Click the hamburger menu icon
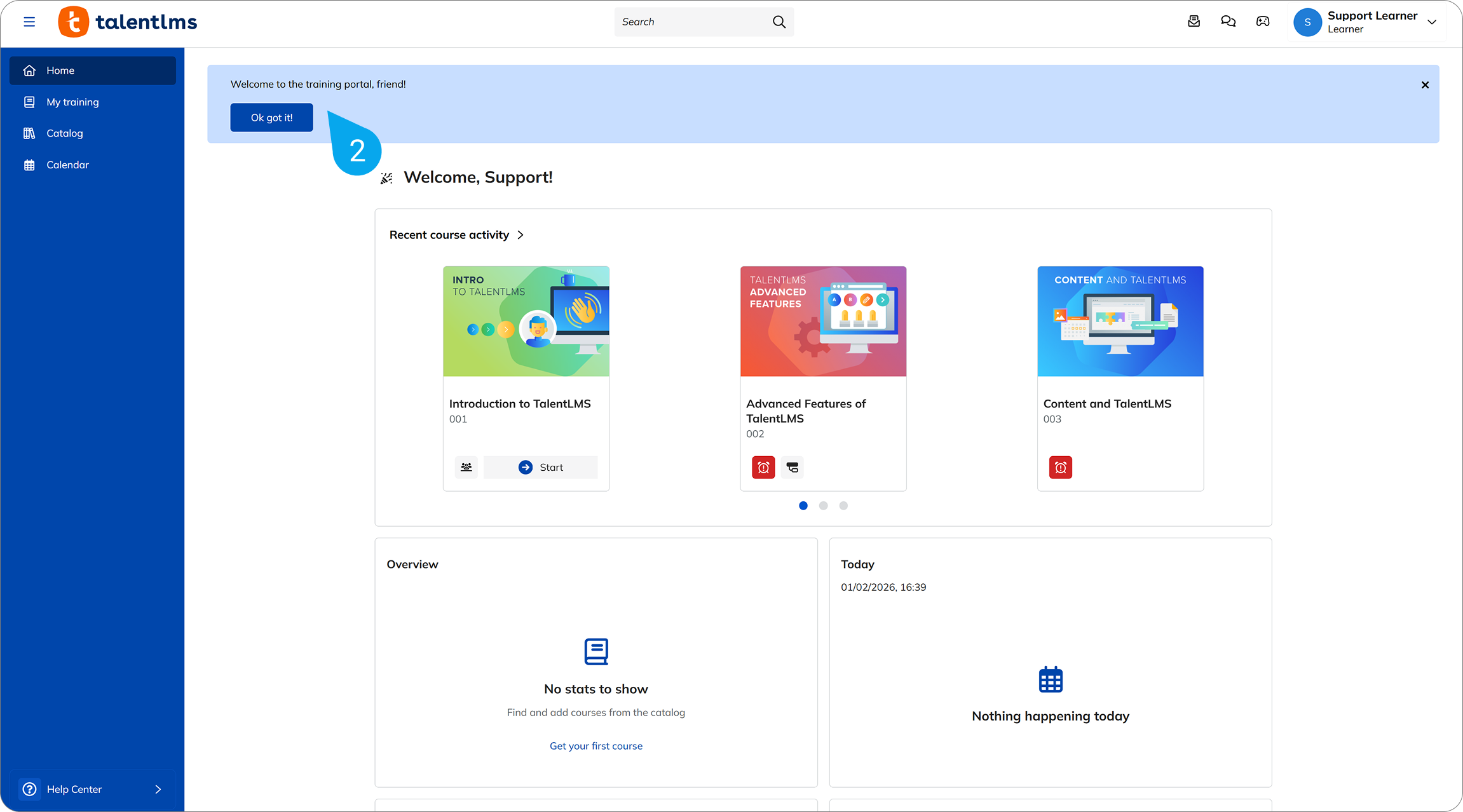The height and width of the screenshot is (812, 1463). [29, 22]
